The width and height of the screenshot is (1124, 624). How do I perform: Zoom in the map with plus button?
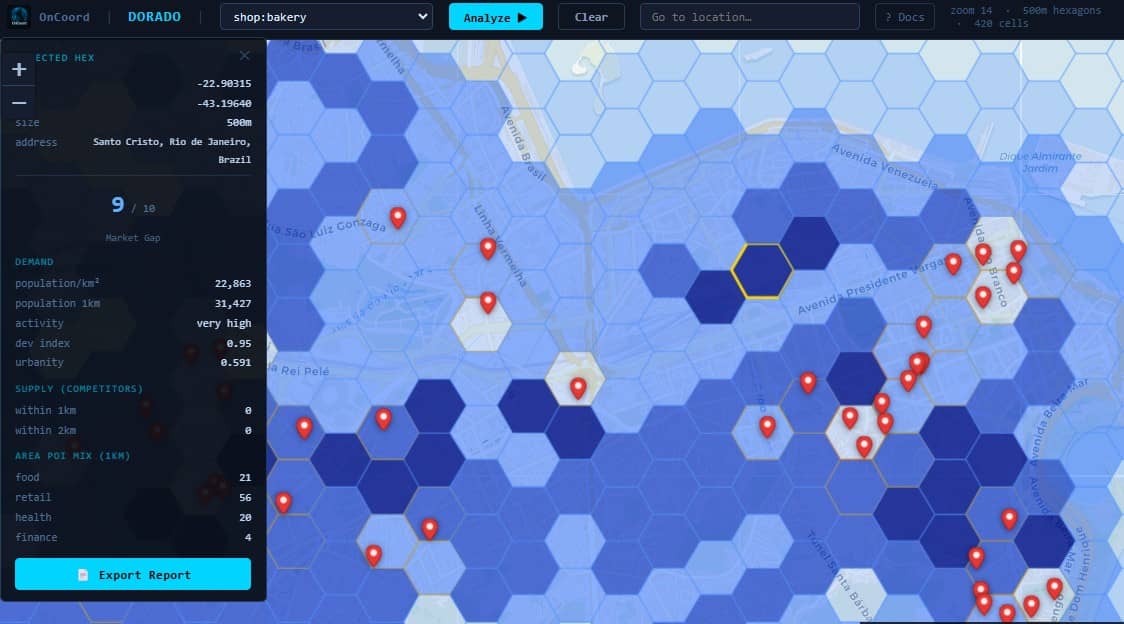click(x=19, y=70)
